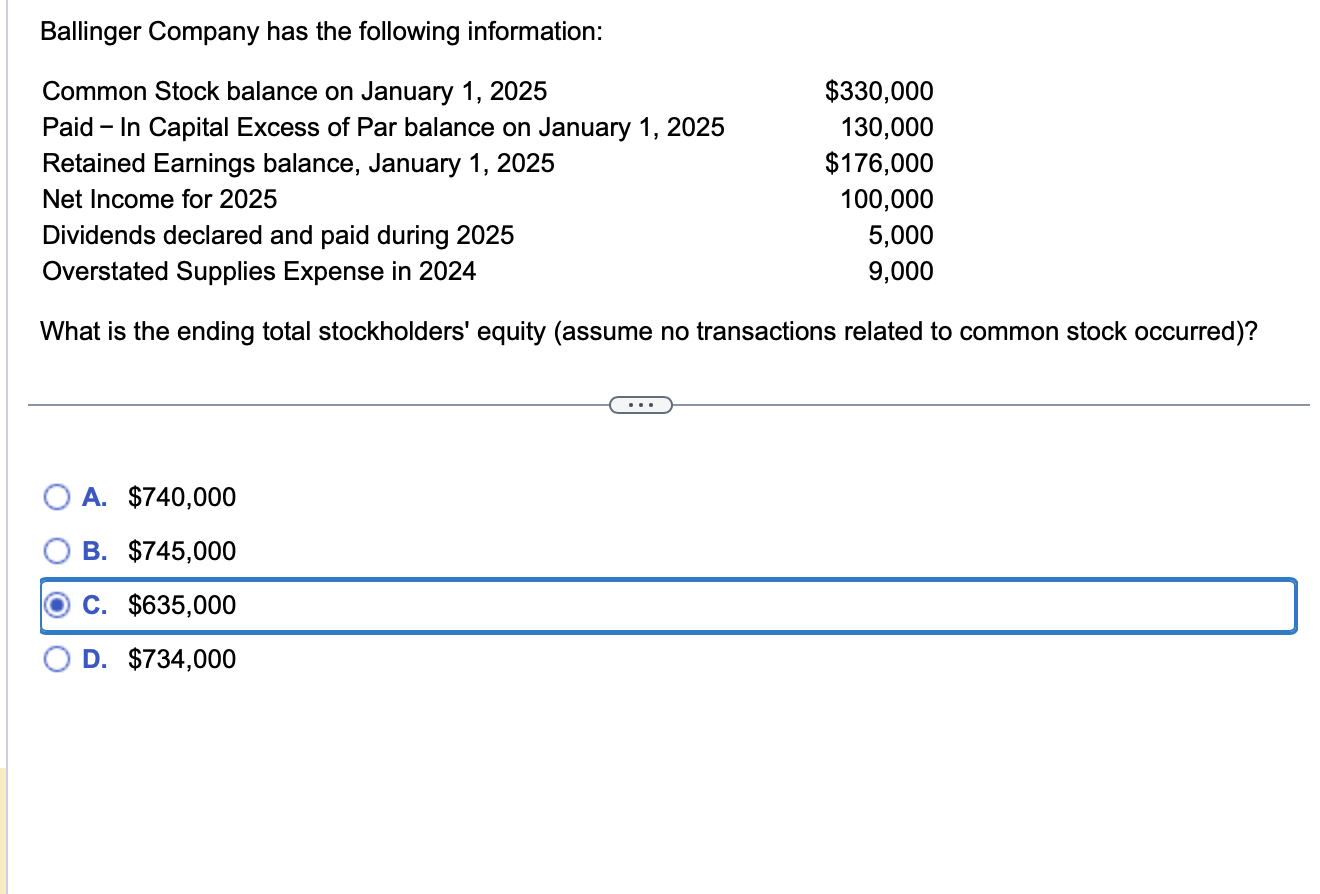
Task: Click the $734,000 answer text
Action: point(181,659)
